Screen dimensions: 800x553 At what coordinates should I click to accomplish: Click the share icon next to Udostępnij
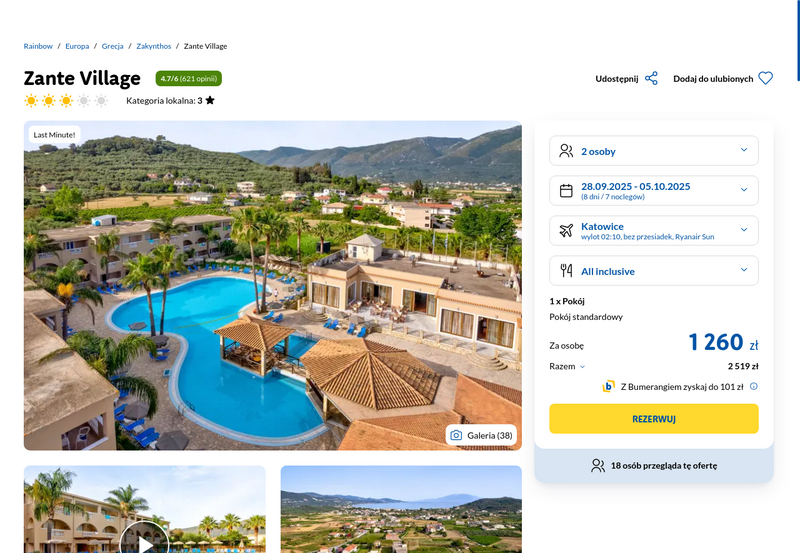pyautogui.click(x=651, y=79)
